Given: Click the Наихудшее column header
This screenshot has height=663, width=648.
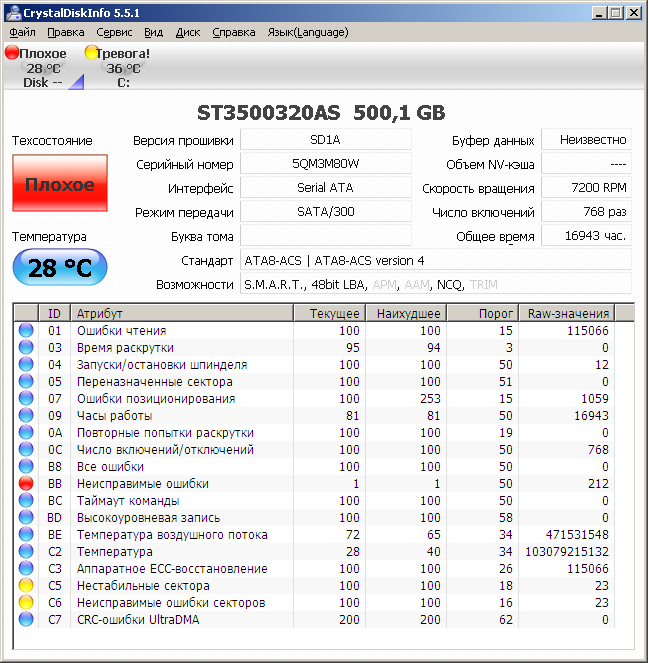Looking at the screenshot, I should point(407,313).
